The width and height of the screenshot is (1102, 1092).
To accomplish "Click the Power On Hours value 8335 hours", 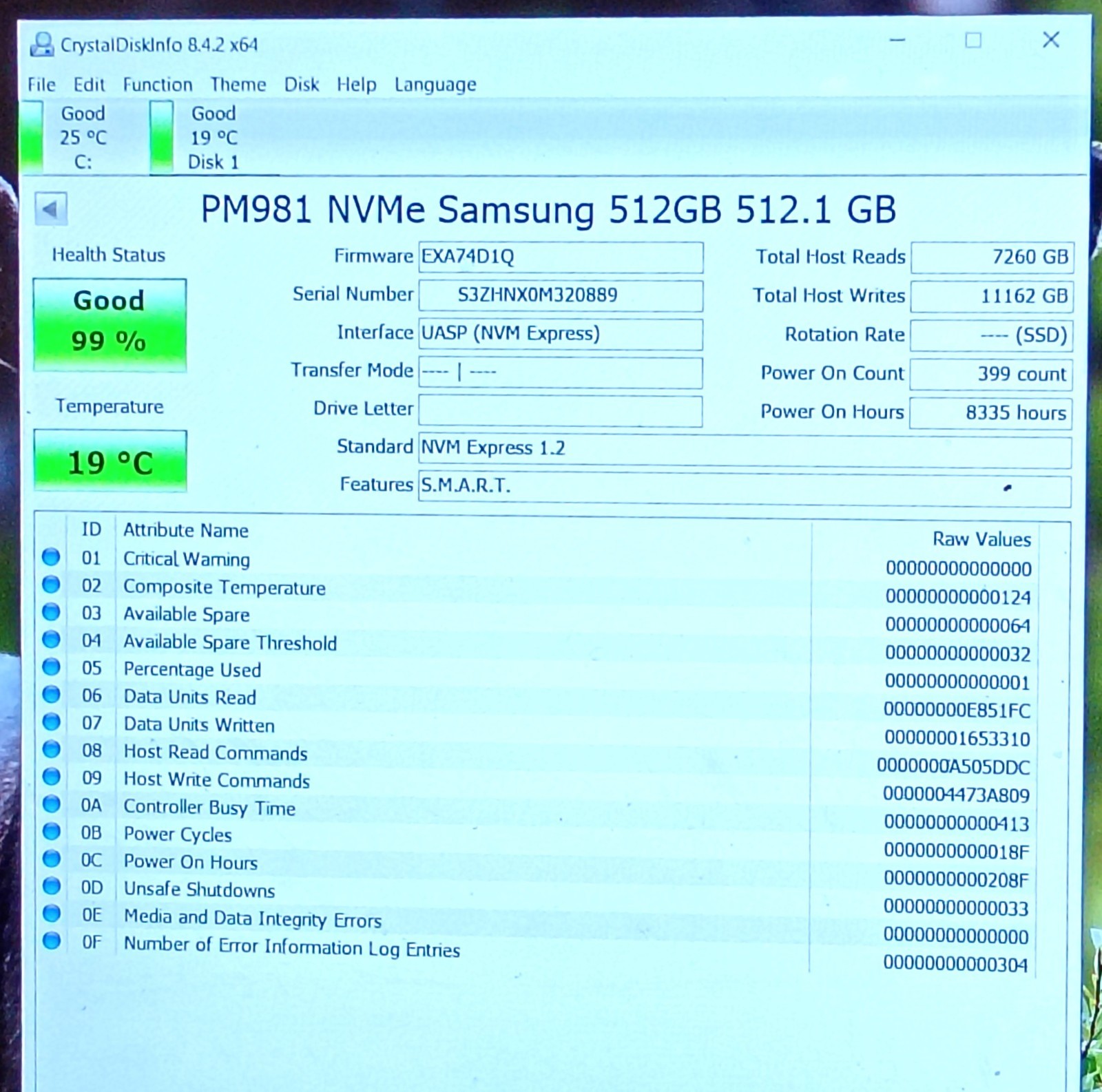I will [992, 413].
